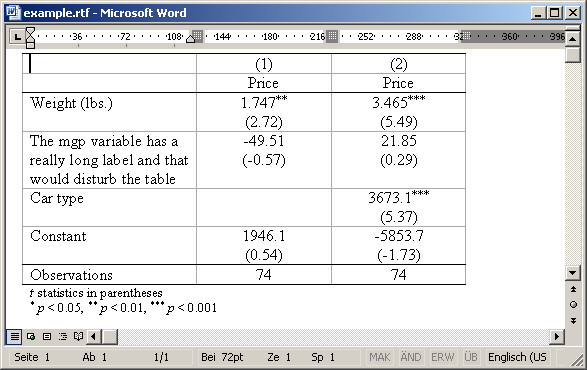Click the t statistics in parentheses footnote
Image resolution: width=587 pixels, height=370 pixels.
(x=96, y=293)
